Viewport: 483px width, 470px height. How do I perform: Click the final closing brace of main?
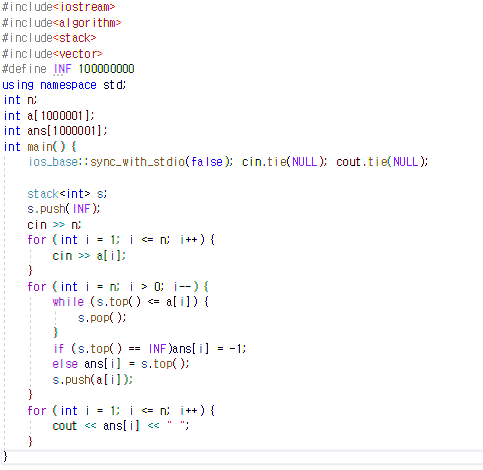5,456
